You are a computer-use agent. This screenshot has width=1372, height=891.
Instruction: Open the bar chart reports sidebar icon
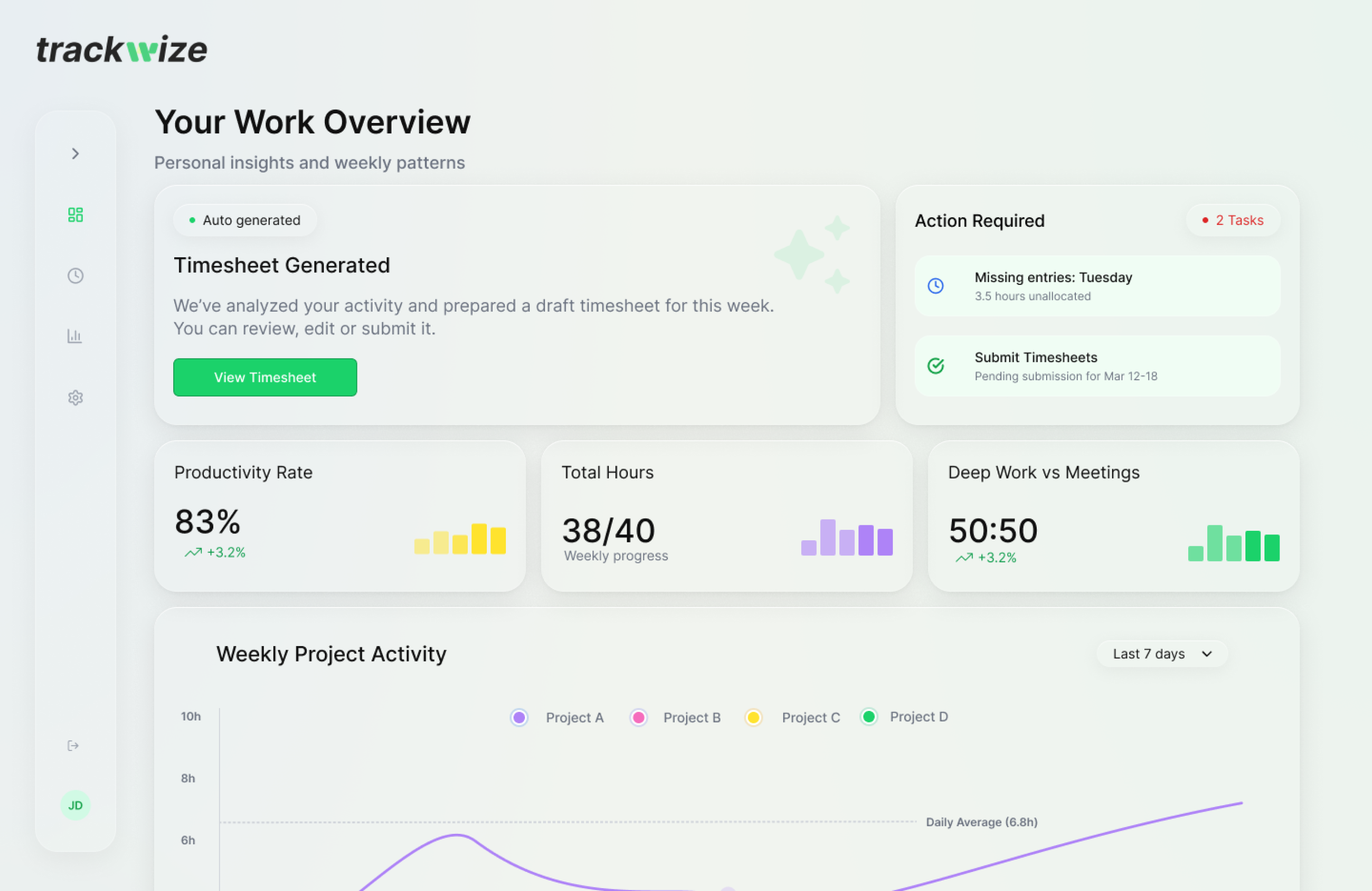click(75, 336)
